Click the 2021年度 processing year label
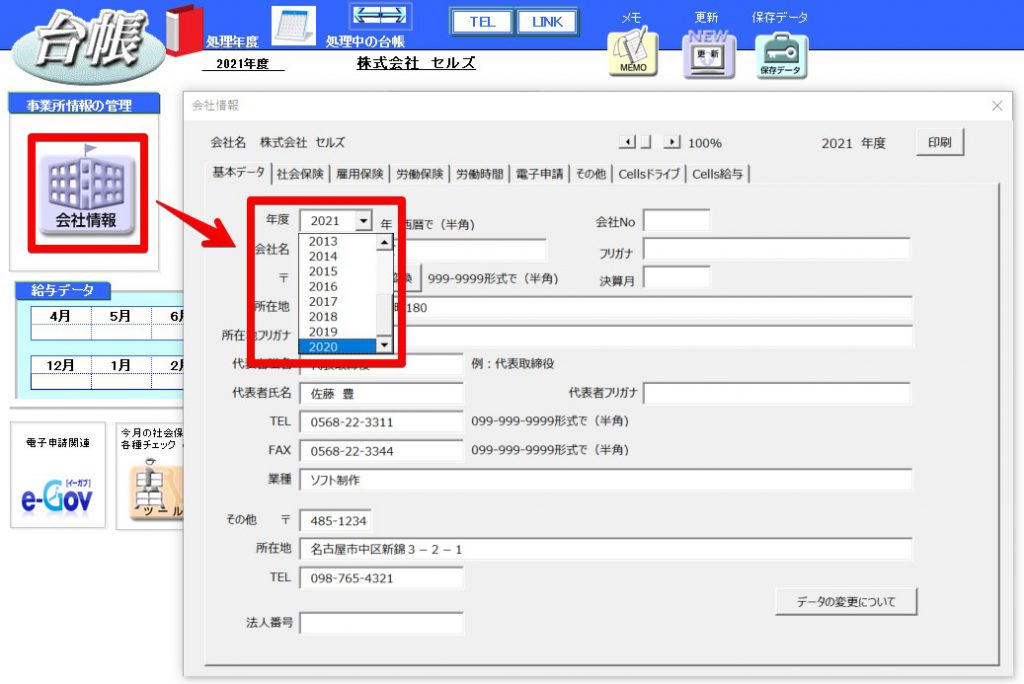1024x684 pixels. point(242,64)
